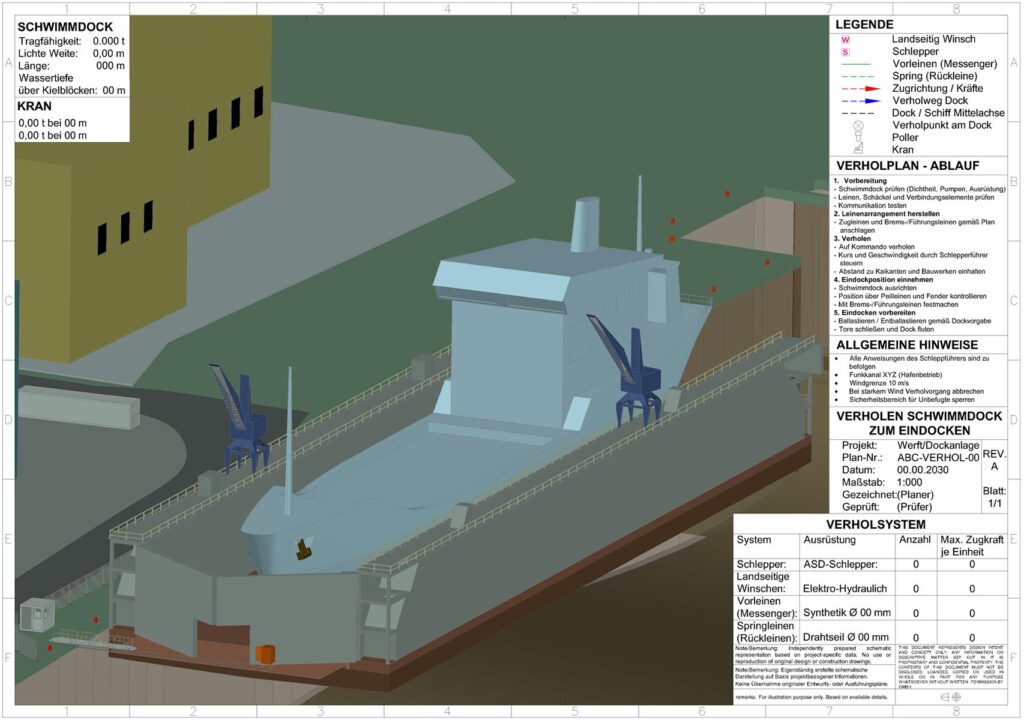Click the blue Verholweg Dock arrow symbol
Image resolution: width=1024 pixels, height=720 pixels.
(x=861, y=101)
